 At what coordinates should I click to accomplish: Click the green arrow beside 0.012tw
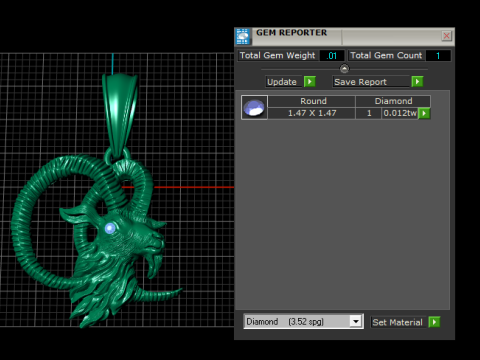pyautogui.click(x=424, y=113)
